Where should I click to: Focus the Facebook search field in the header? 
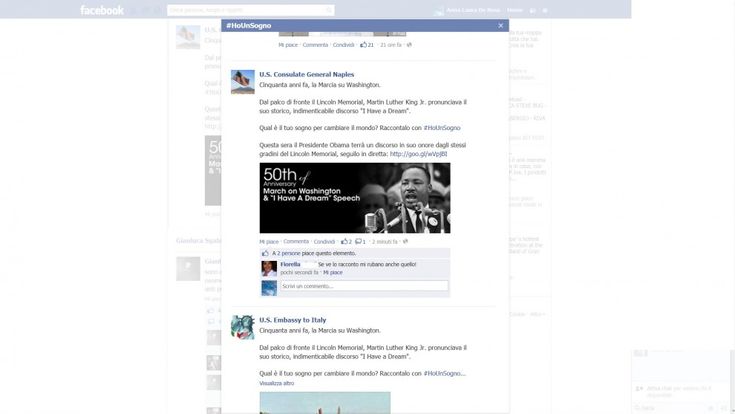250,10
